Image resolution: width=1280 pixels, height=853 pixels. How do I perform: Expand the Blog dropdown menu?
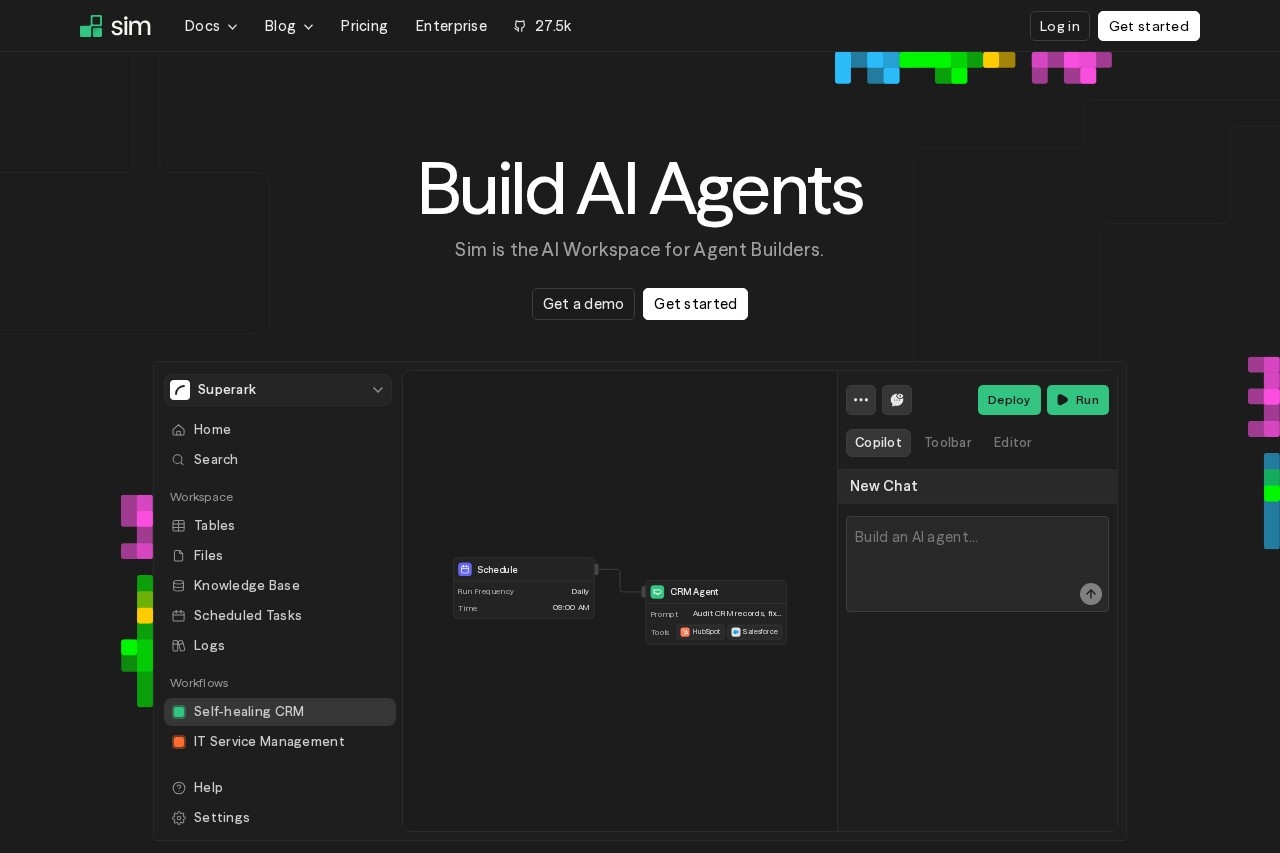pyautogui.click(x=289, y=26)
